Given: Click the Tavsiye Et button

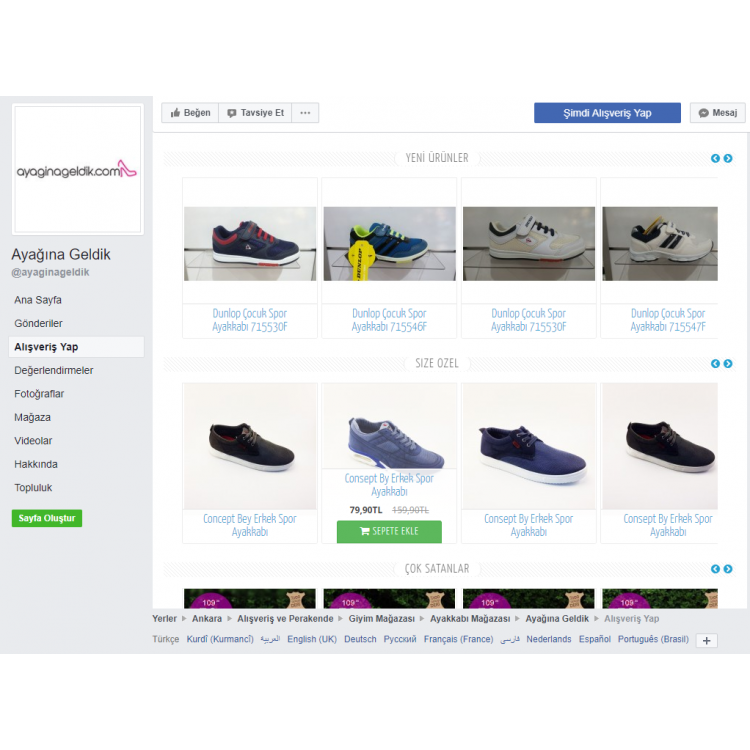Looking at the screenshot, I should (255, 113).
